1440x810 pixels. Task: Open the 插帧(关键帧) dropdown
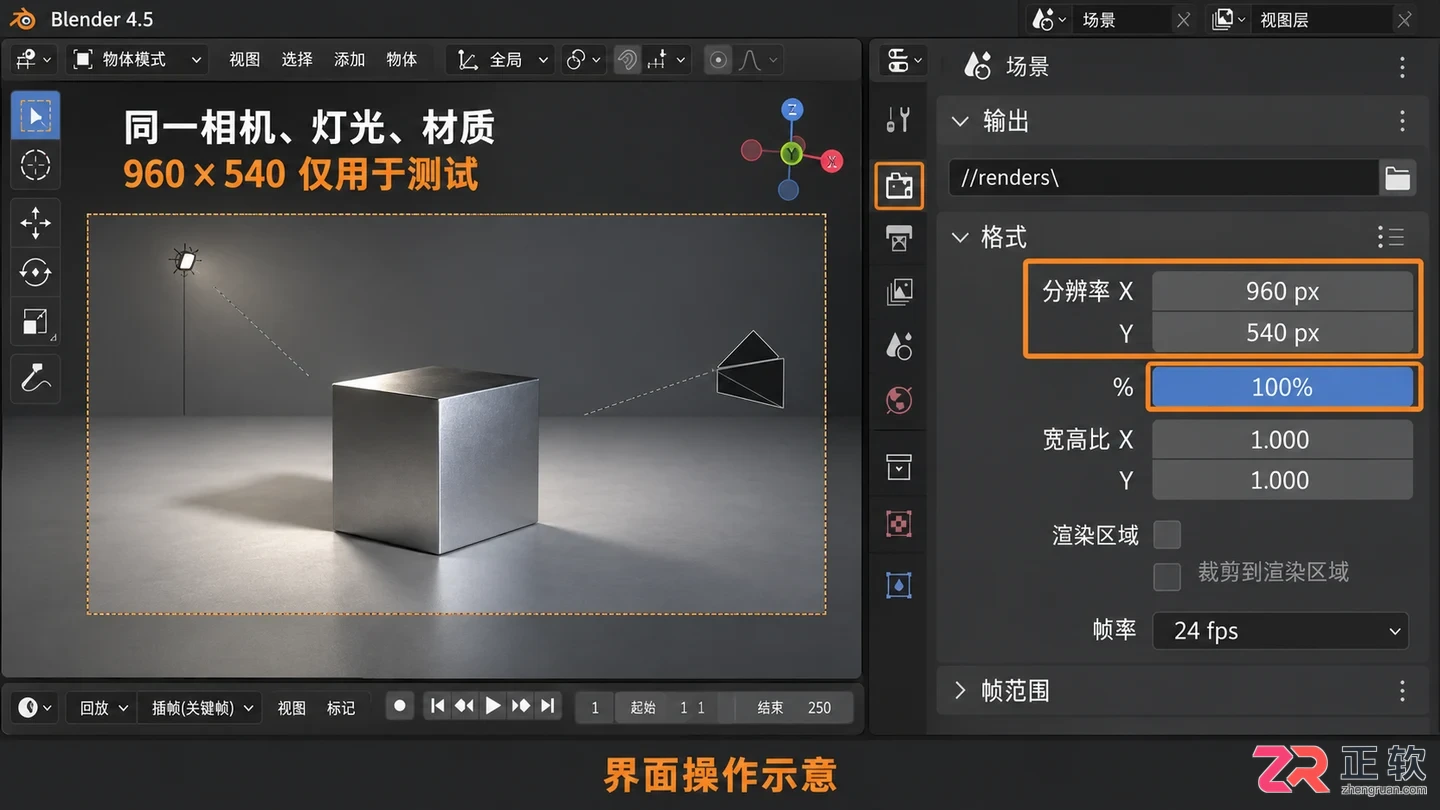(201, 707)
